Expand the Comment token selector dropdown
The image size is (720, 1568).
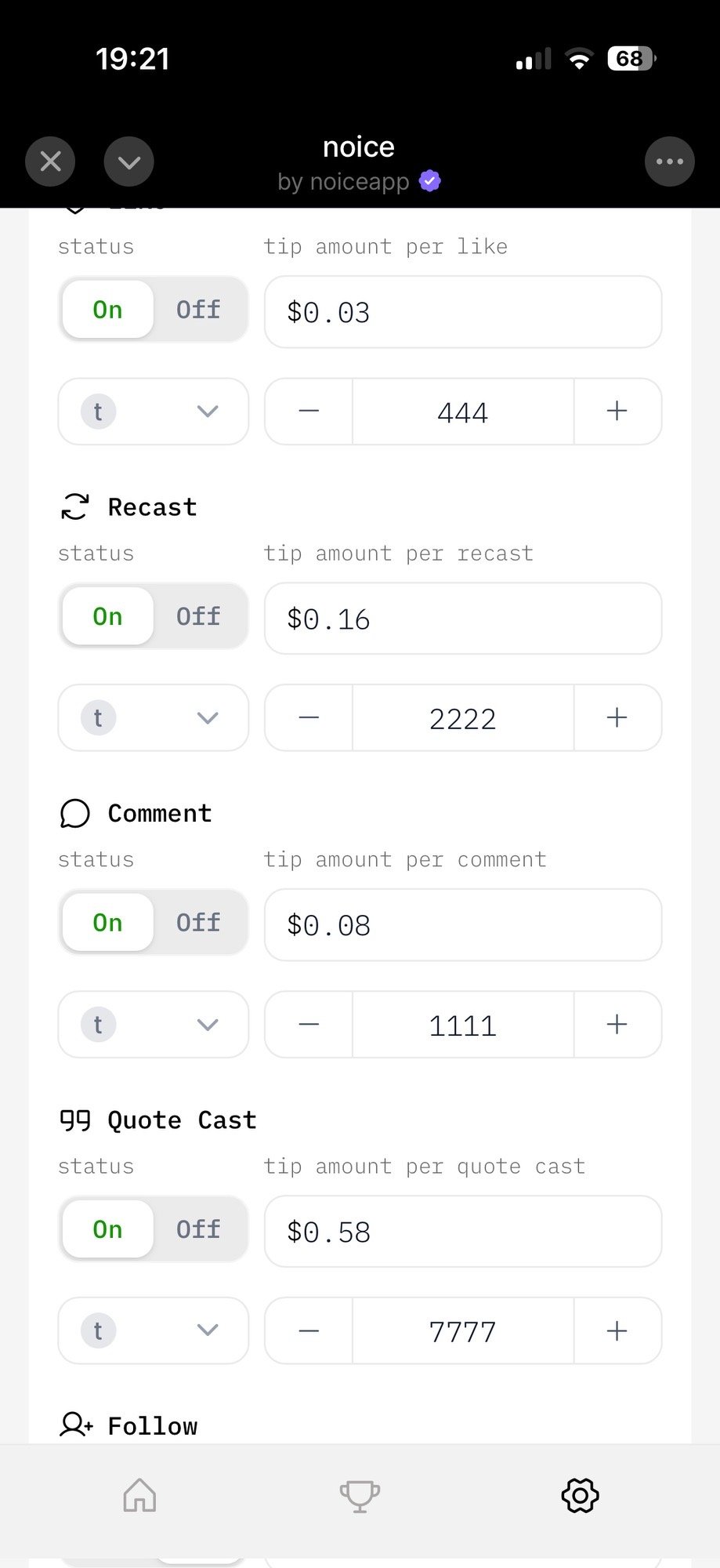pyautogui.click(x=154, y=1025)
